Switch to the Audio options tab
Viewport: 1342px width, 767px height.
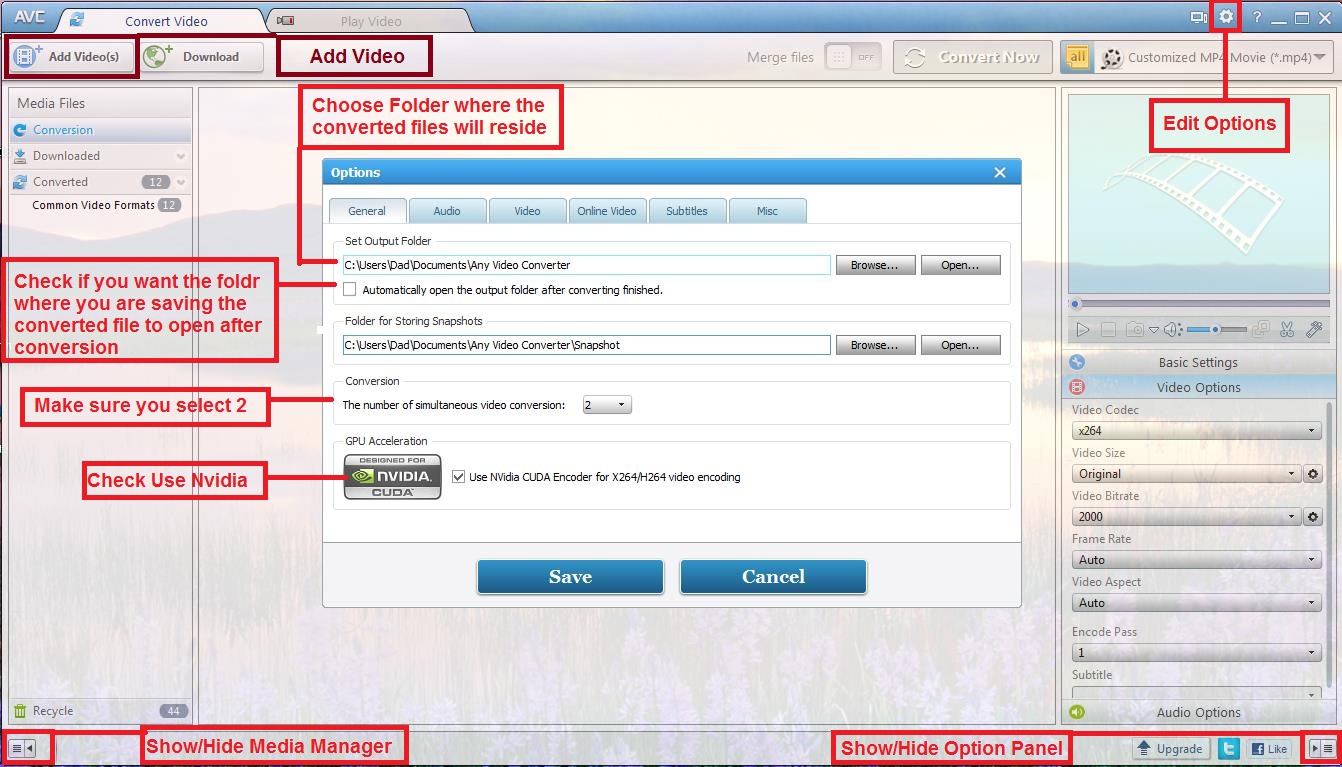[x=447, y=211]
